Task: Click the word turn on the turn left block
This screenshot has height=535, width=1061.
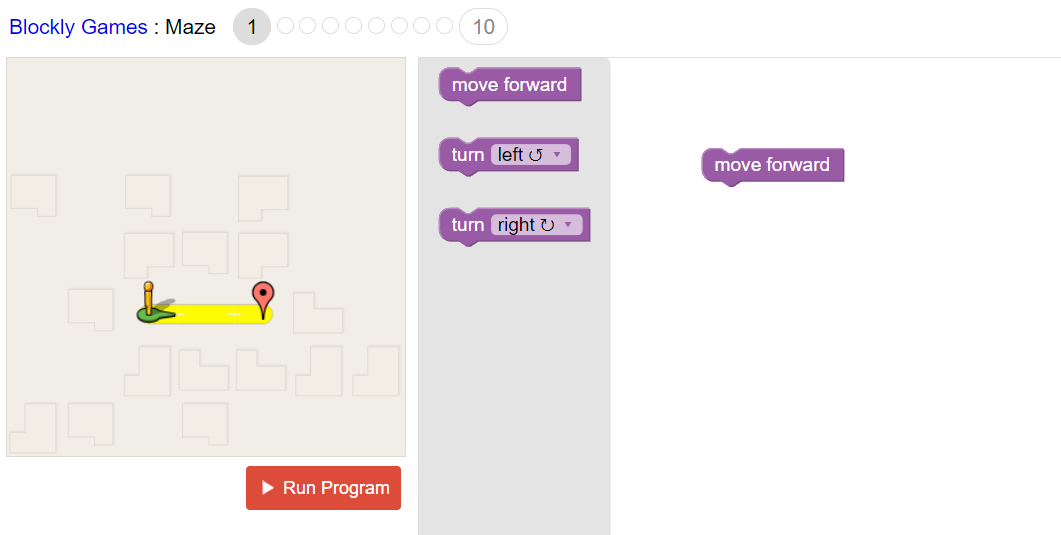Action: 467,155
